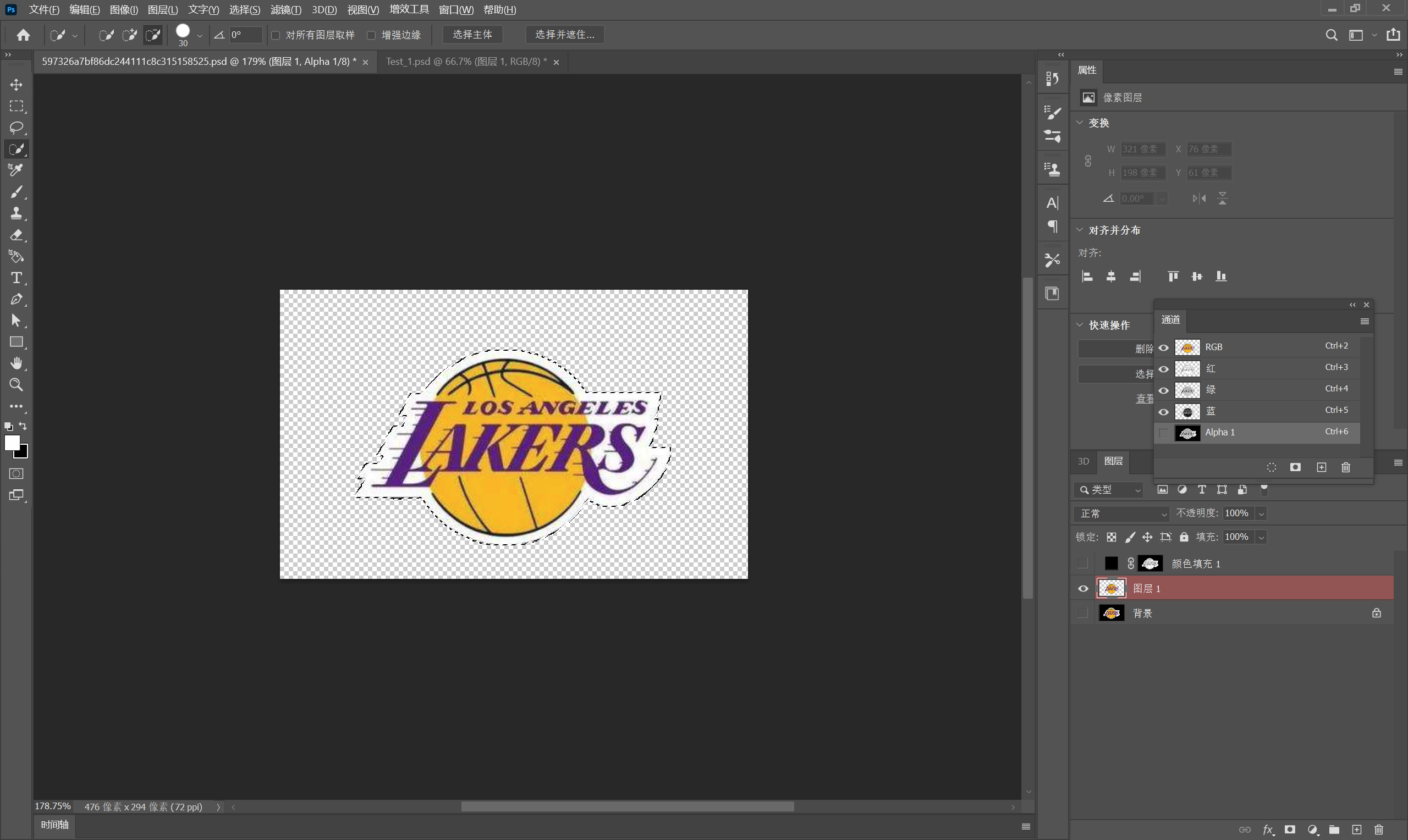1408x840 pixels.
Task: Select the Lasso tool
Action: pos(16,128)
